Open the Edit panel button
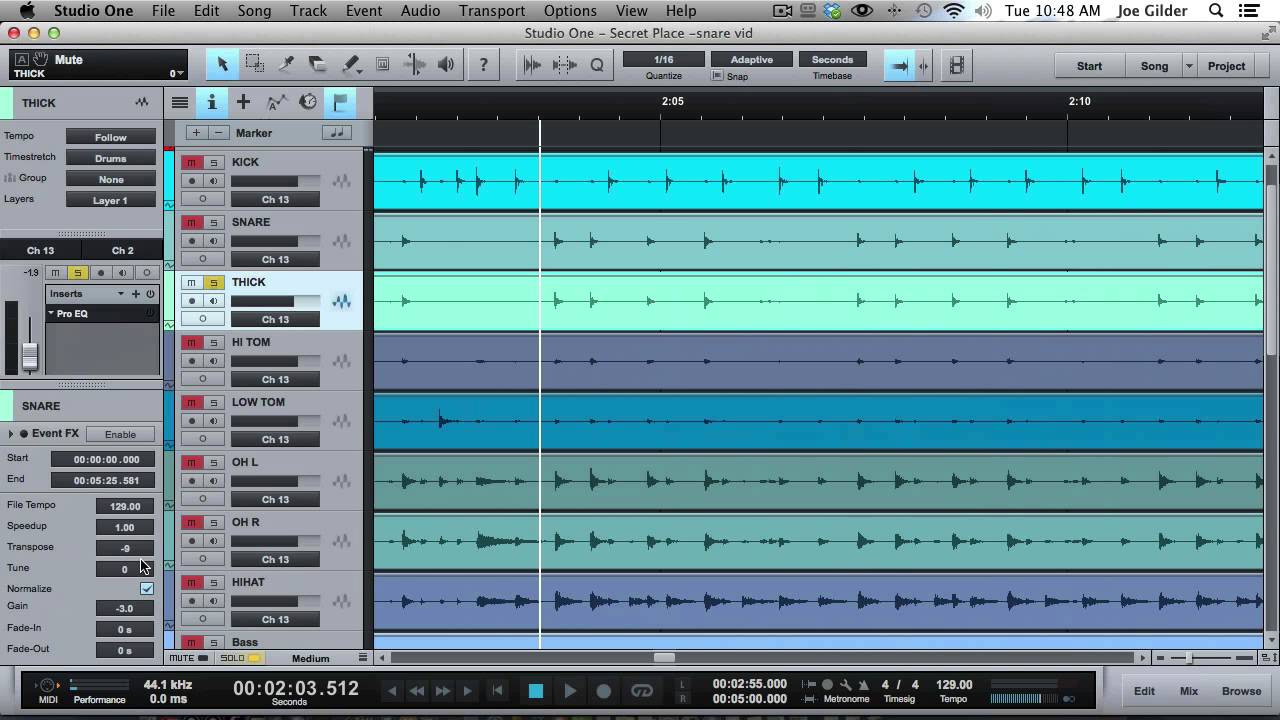Viewport: 1280px width, 720px height. click(x=1144, y=691)
